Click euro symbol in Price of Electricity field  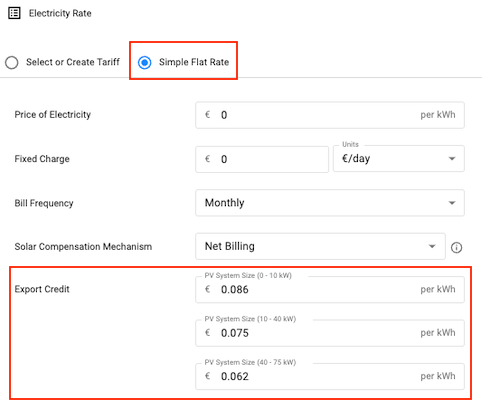click(208, 115)
